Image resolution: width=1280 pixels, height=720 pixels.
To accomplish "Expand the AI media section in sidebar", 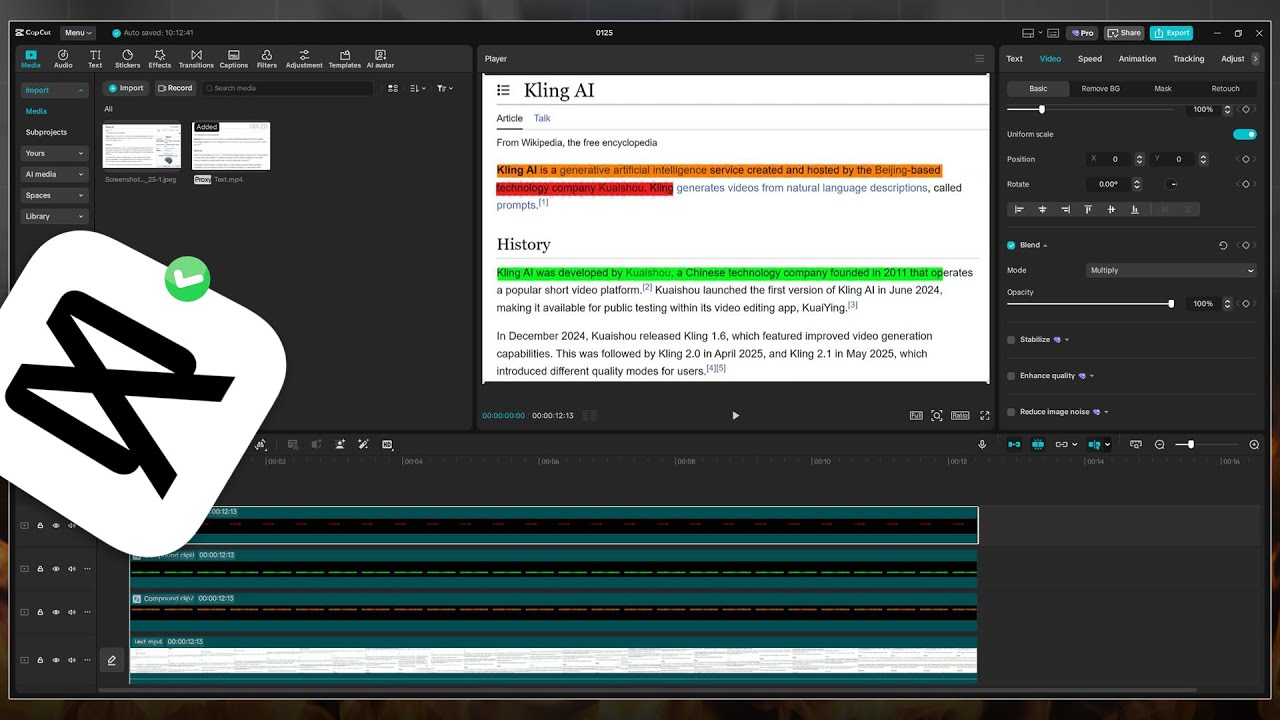I will click(54, 174).
